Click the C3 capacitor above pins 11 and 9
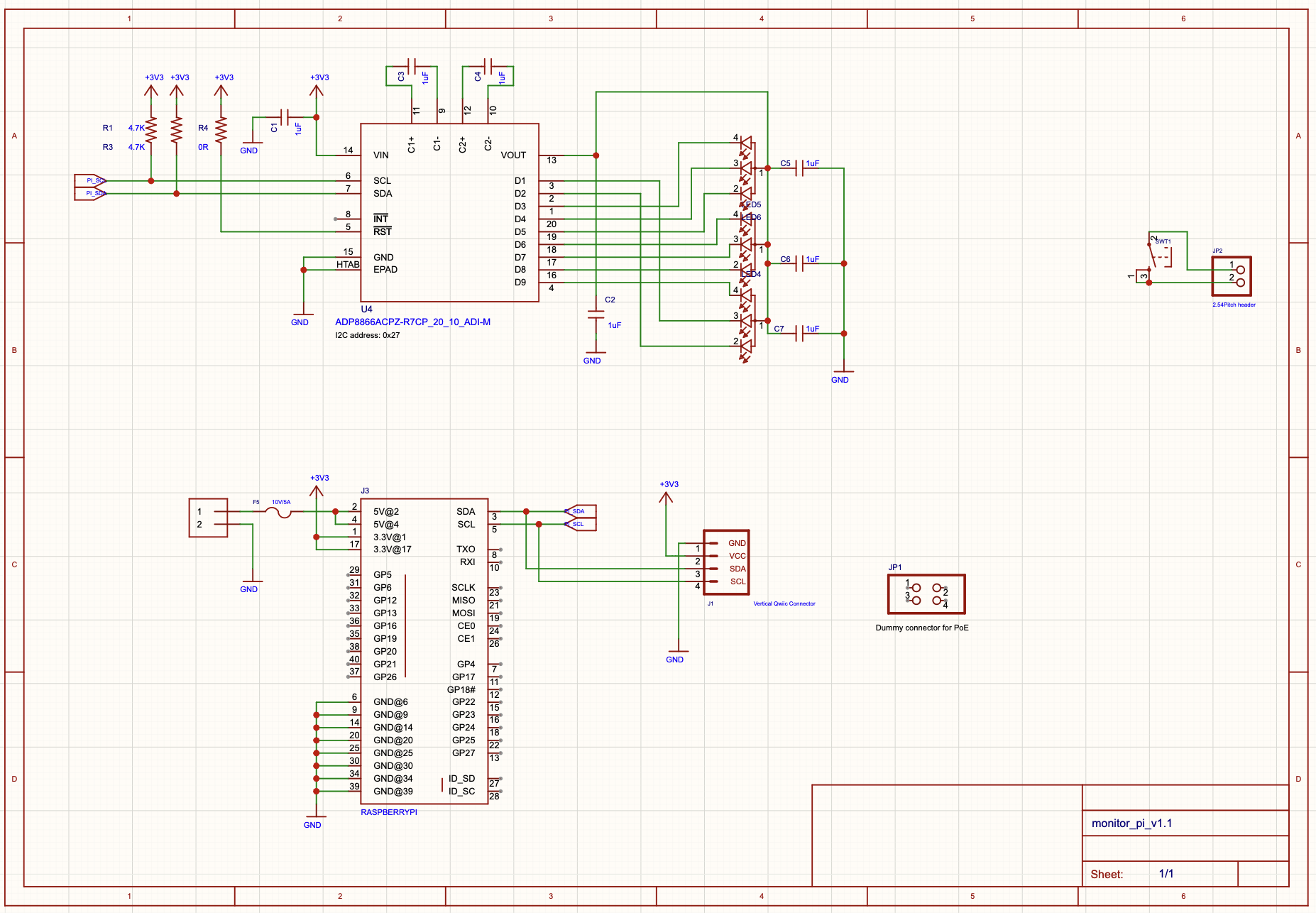Image resolution: width=1316 pixels, height=913 pixels. [x=412, y=67]
